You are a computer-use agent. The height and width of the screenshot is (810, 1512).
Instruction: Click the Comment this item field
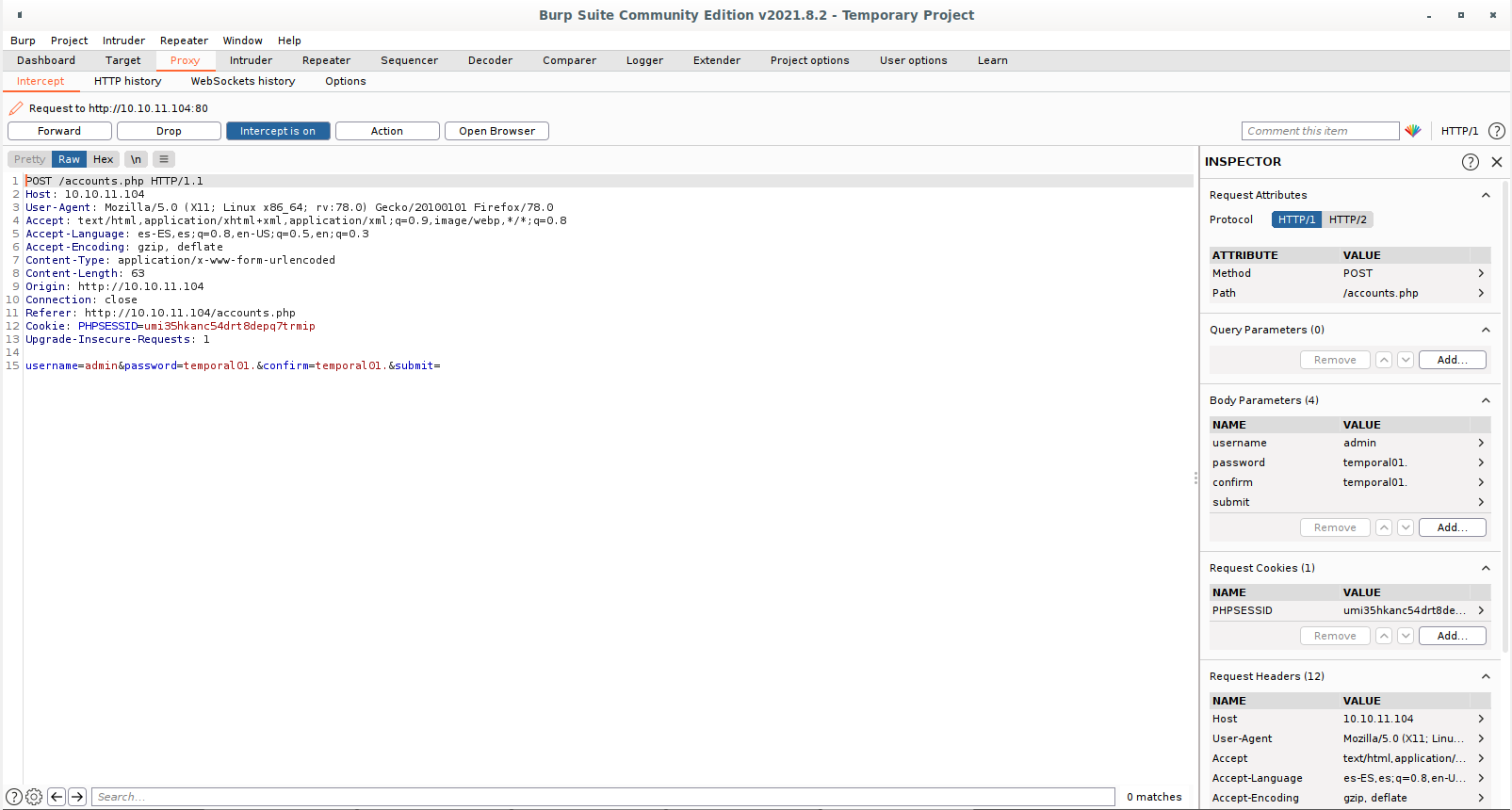pyautogui.click(x=1320, y=131)
